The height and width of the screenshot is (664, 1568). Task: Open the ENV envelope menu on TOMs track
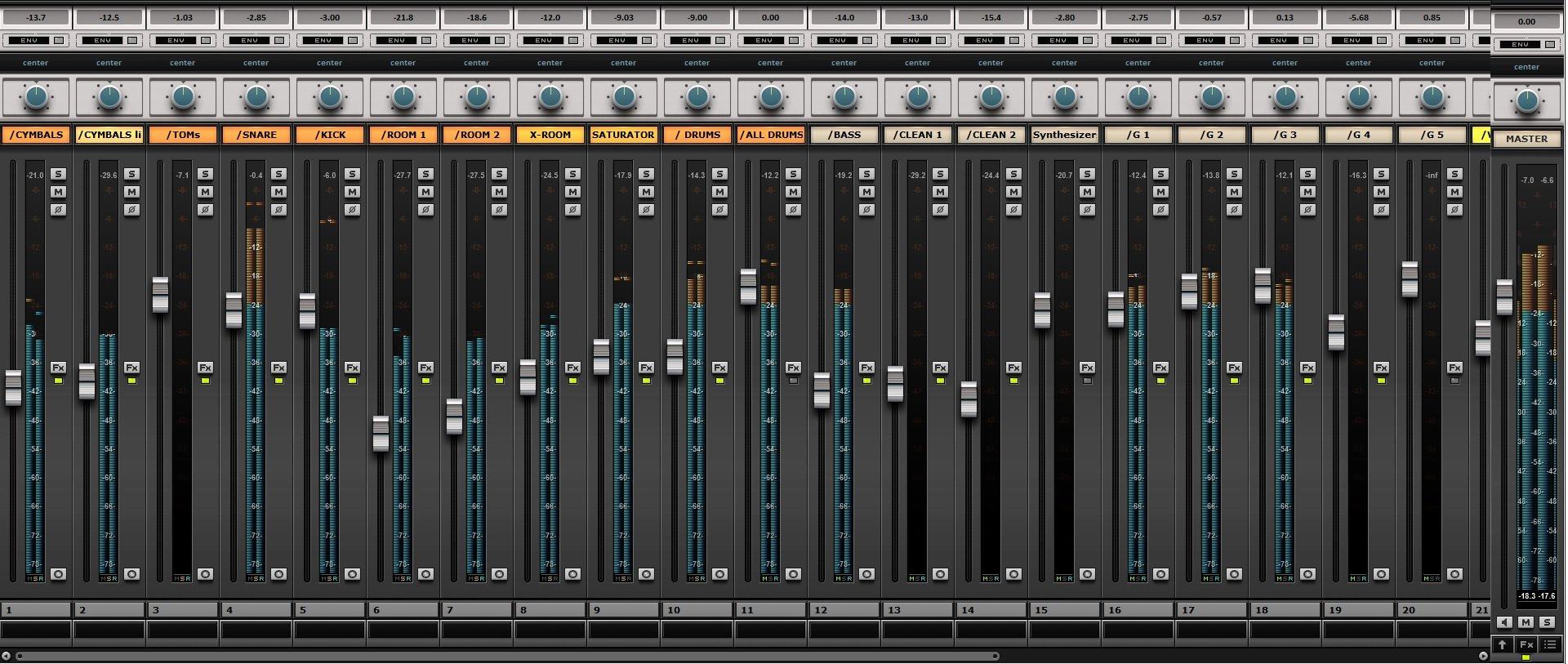click(x=176, y=40)
